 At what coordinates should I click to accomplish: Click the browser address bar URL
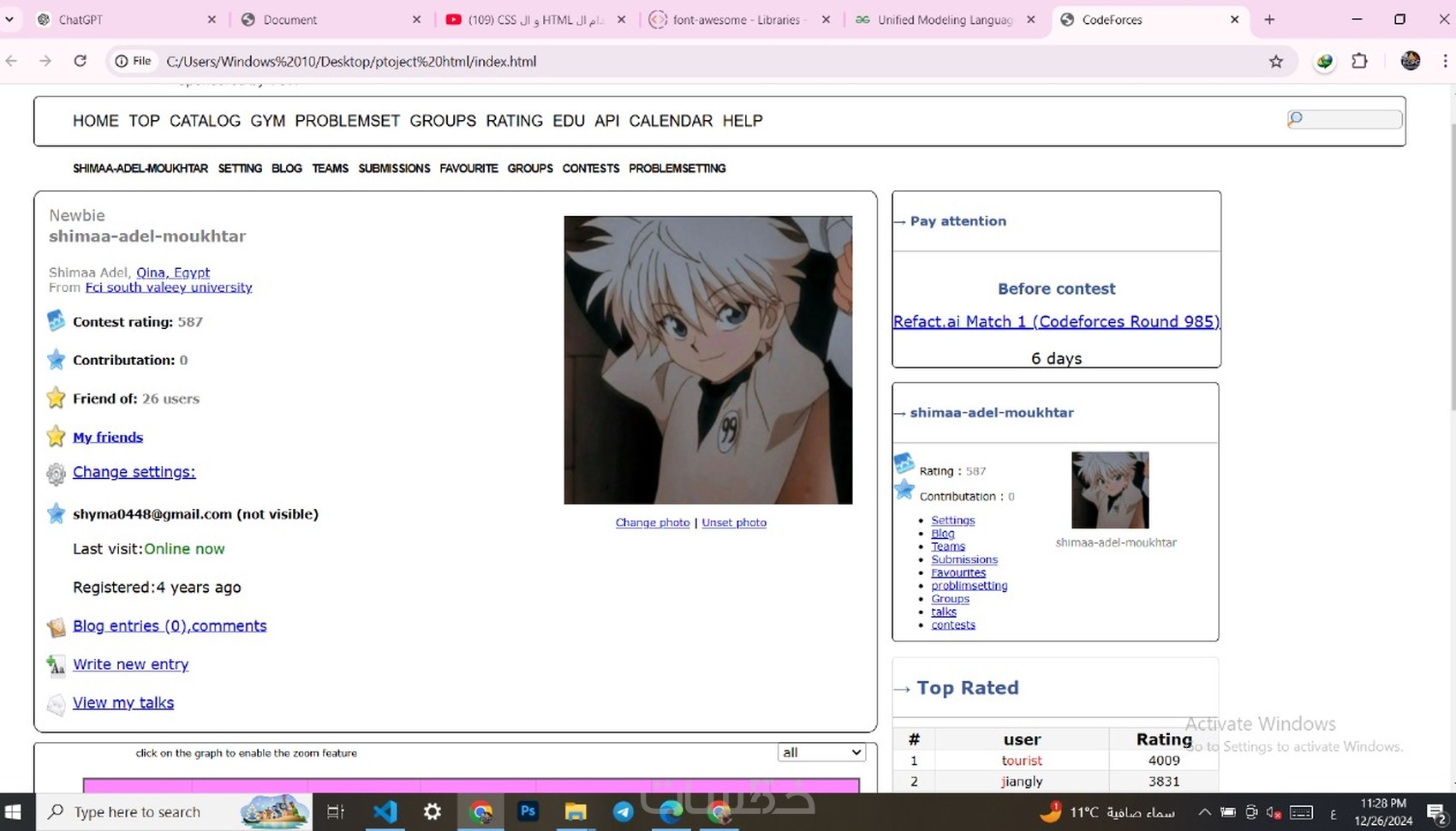tap(351, 62)
